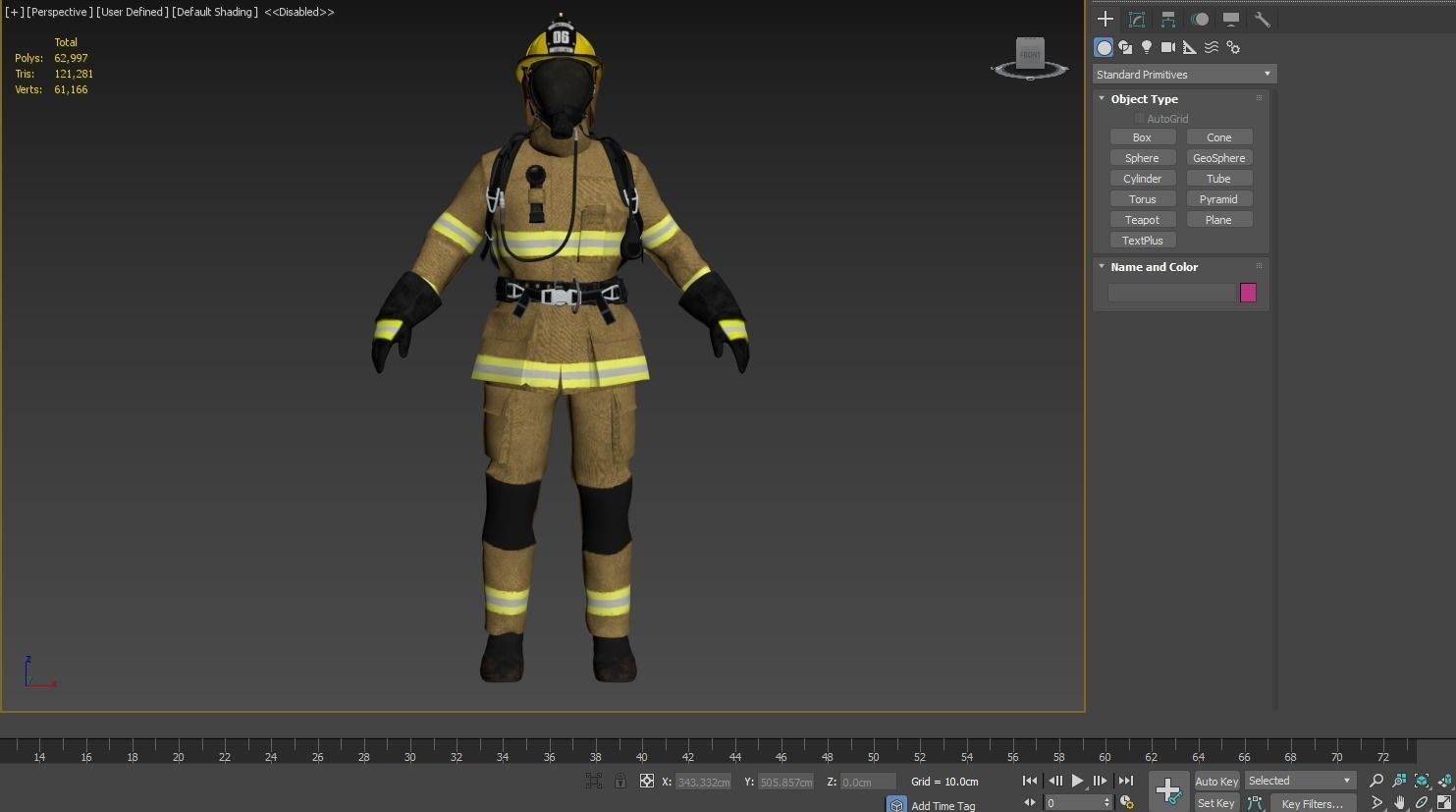Open the Default Shading viewport menu
The image size is (1456, 812).
click(214, 12)
